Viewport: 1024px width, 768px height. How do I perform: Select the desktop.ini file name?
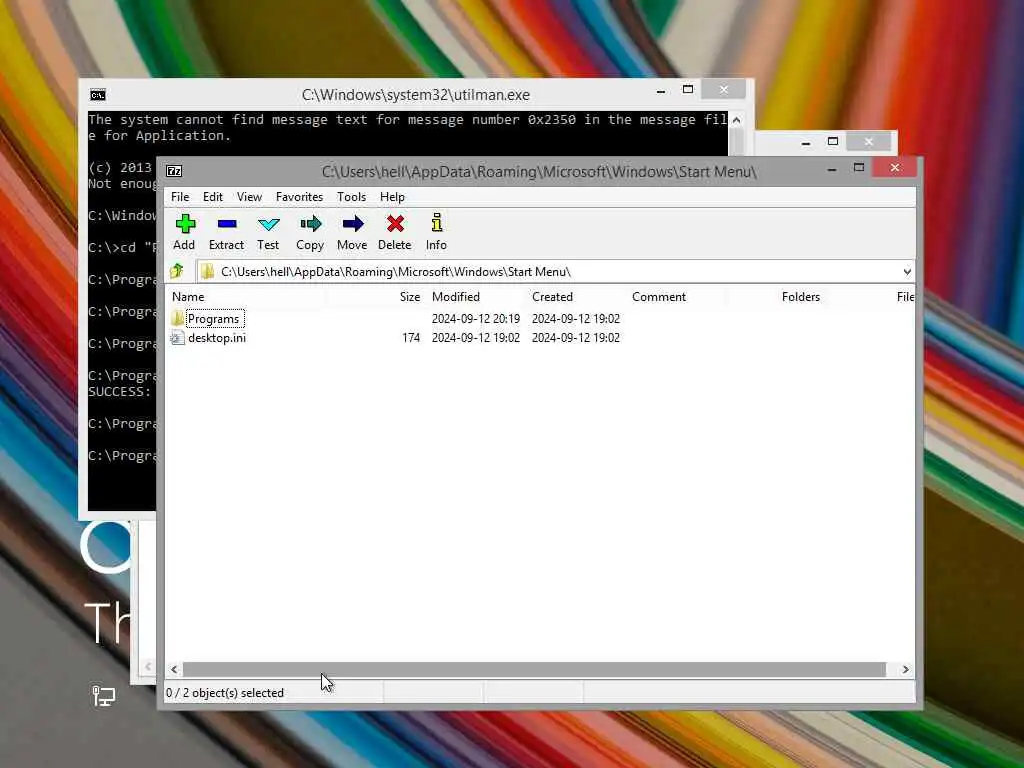click(217, 338)
